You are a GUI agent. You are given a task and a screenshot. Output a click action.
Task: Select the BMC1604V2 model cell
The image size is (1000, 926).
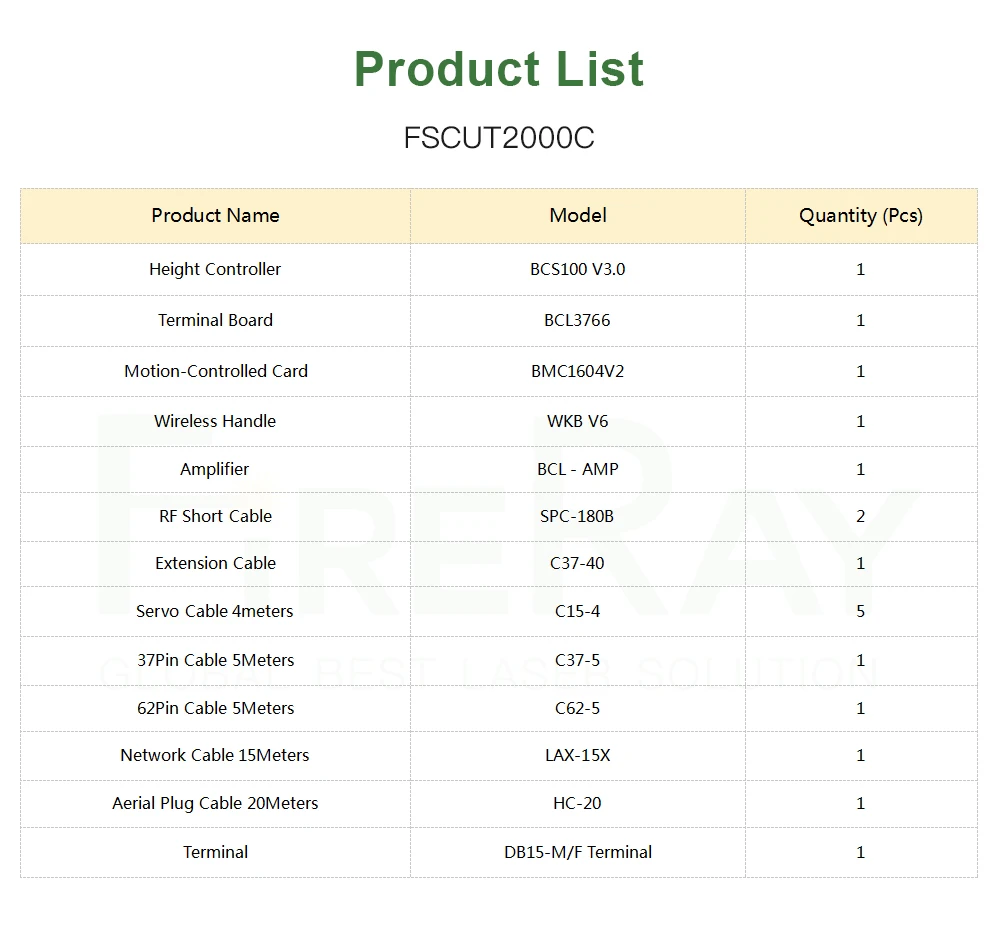point(578,371)
